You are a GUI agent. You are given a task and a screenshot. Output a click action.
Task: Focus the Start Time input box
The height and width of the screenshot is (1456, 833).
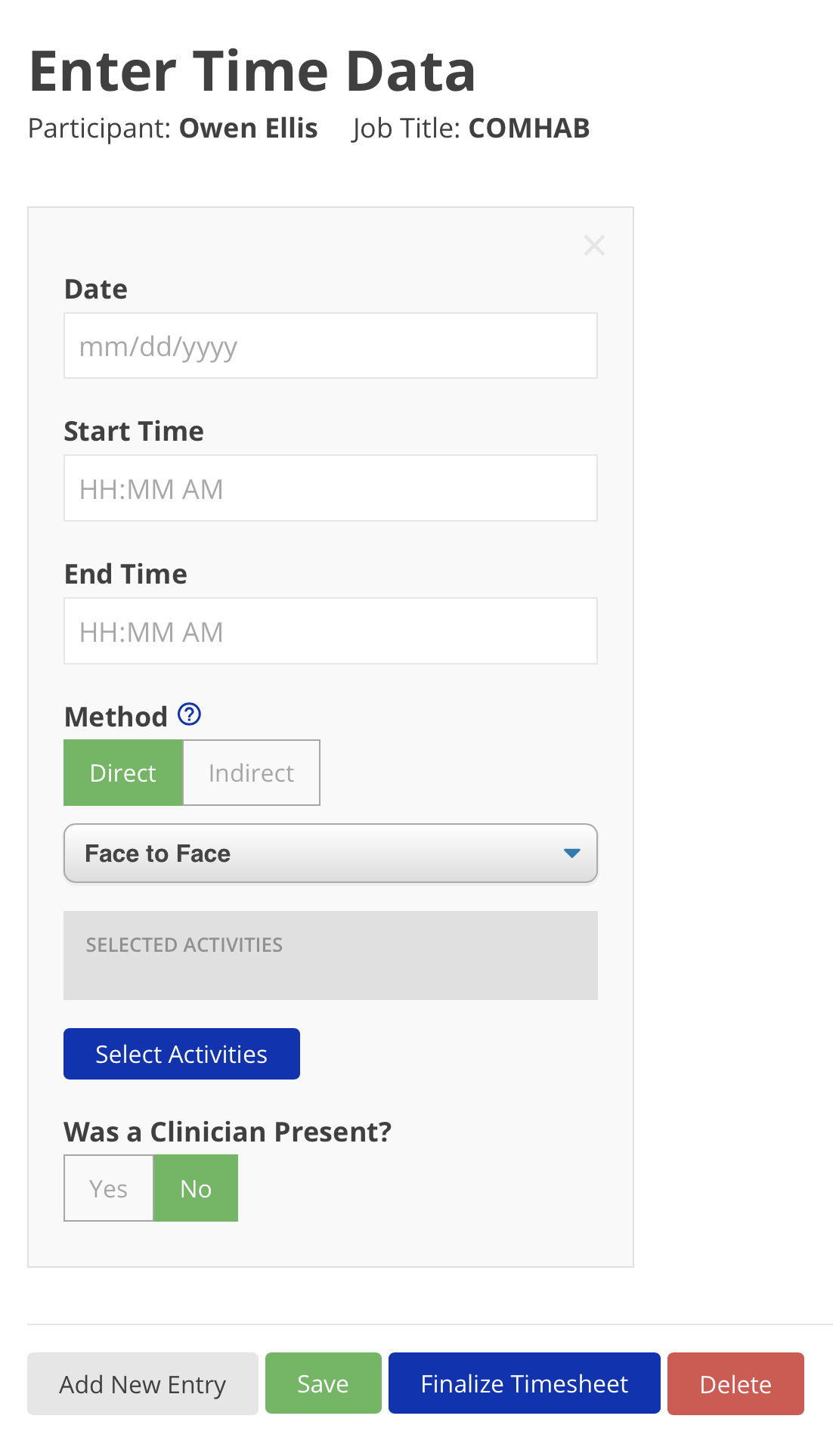[330, 488]
